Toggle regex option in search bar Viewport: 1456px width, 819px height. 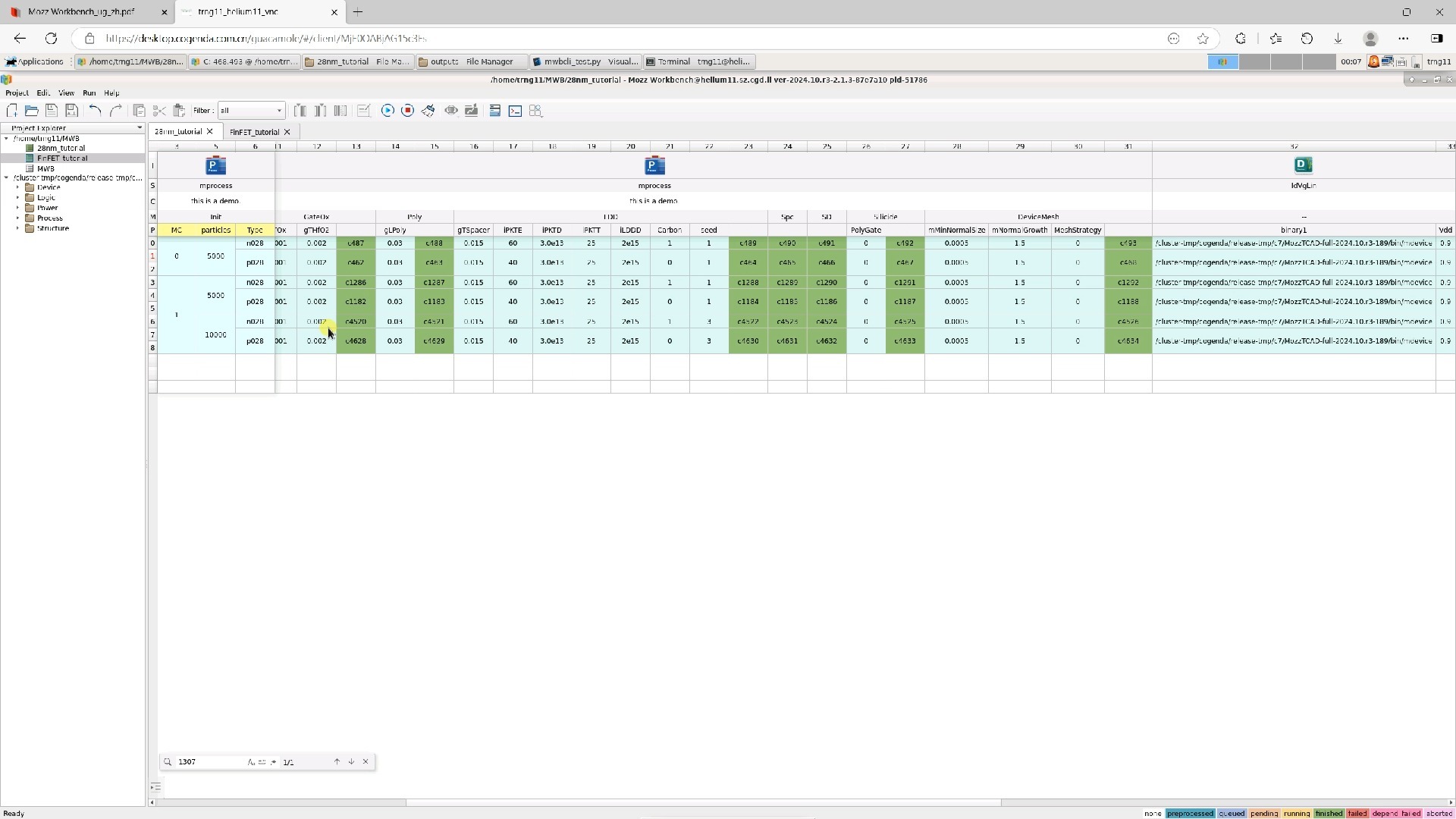[x=273, y=762]
